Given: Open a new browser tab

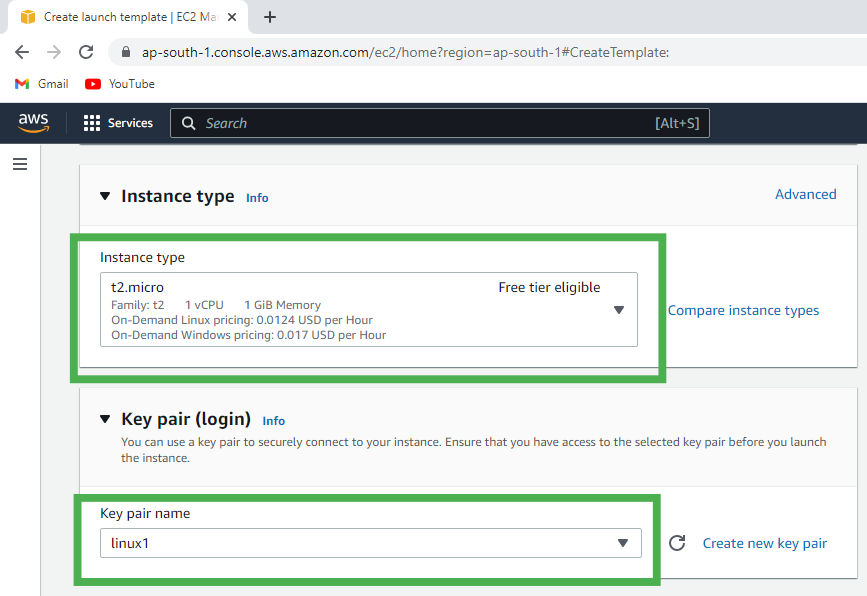Looking at the screenshot, I should coord(270,17).
